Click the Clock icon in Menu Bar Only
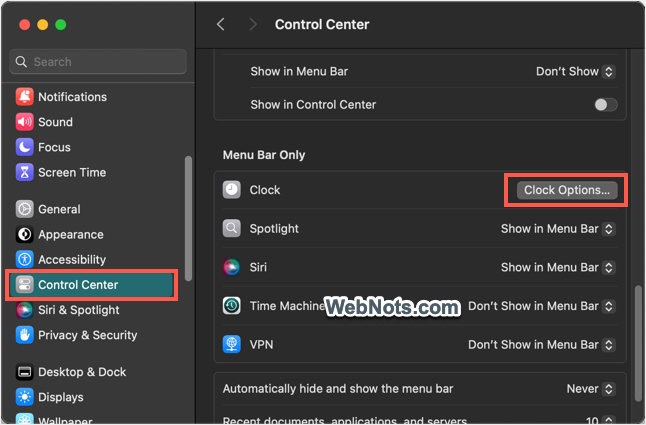 pyautogui.click(x=232, y=190)
